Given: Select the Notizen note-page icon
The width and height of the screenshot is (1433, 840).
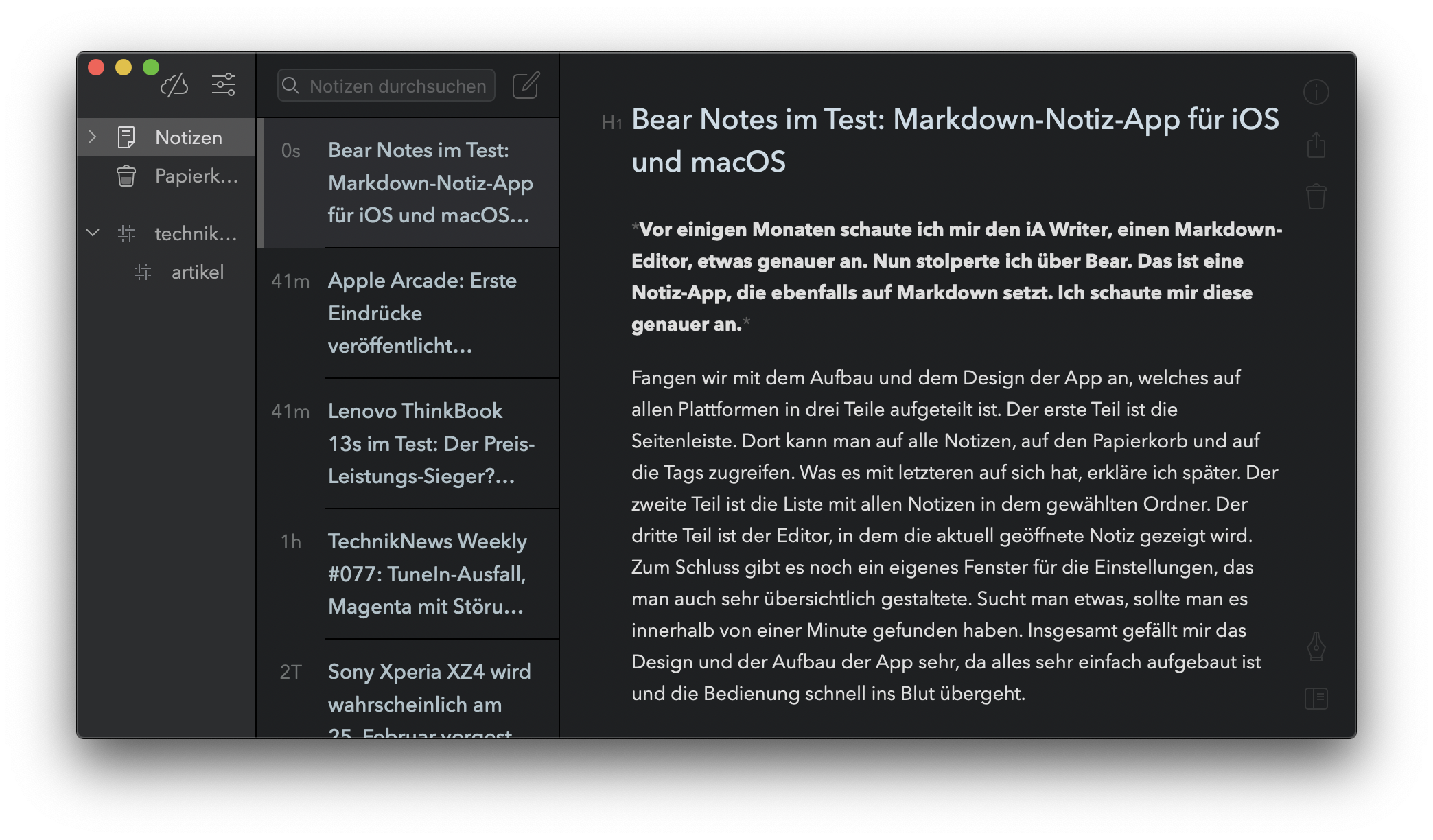Looking at the screenshot, I should click(x=126, y=137).
